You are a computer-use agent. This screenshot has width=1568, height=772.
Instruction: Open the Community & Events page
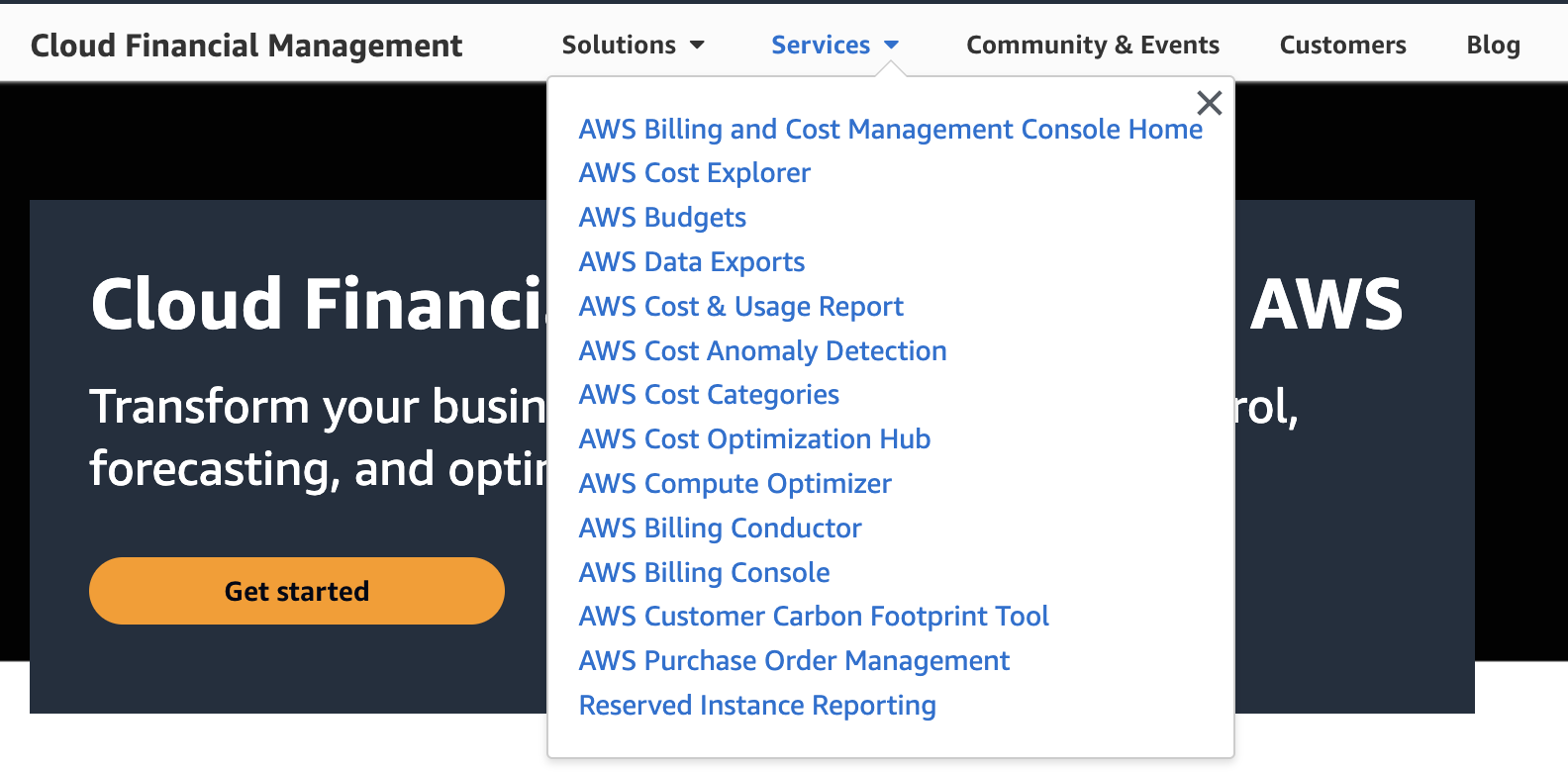coord(1093,46)
